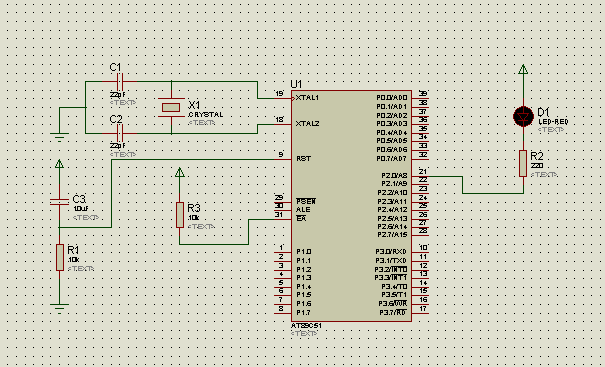Click the P2.7/A15 pin label
This screenshot has height=367, width=605.
[392, 235]
